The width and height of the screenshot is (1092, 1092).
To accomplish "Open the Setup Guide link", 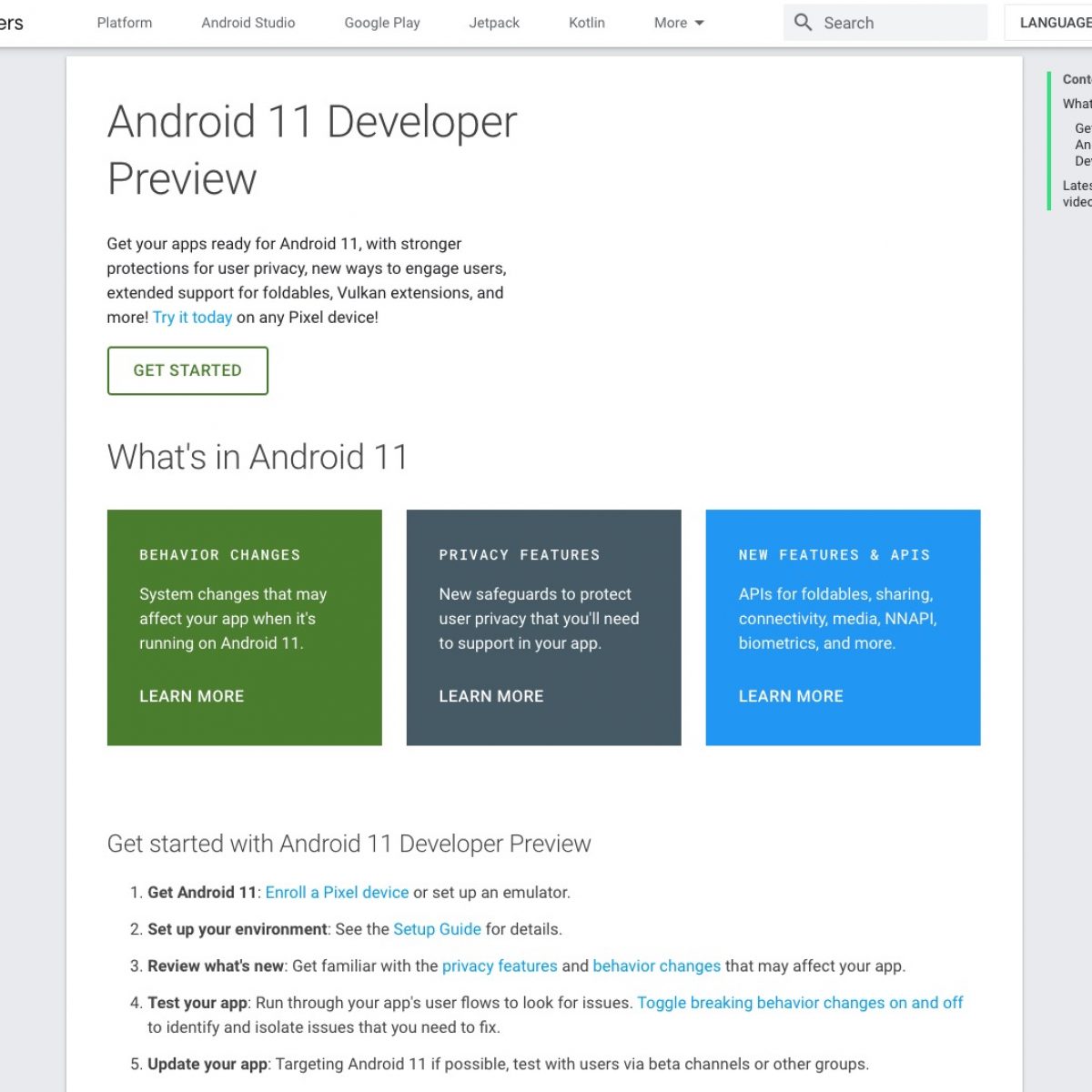I will 437,929.
